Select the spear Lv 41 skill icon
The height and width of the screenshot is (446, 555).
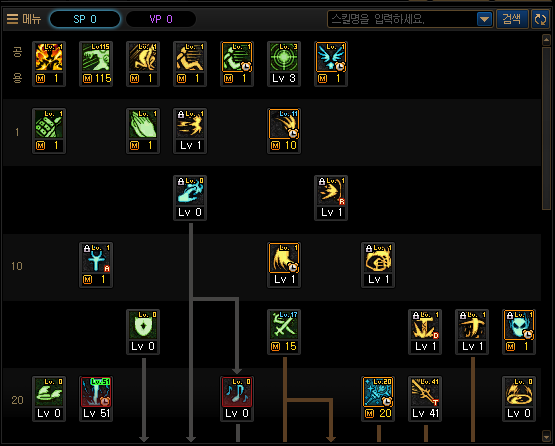click(x=425, y=392)
